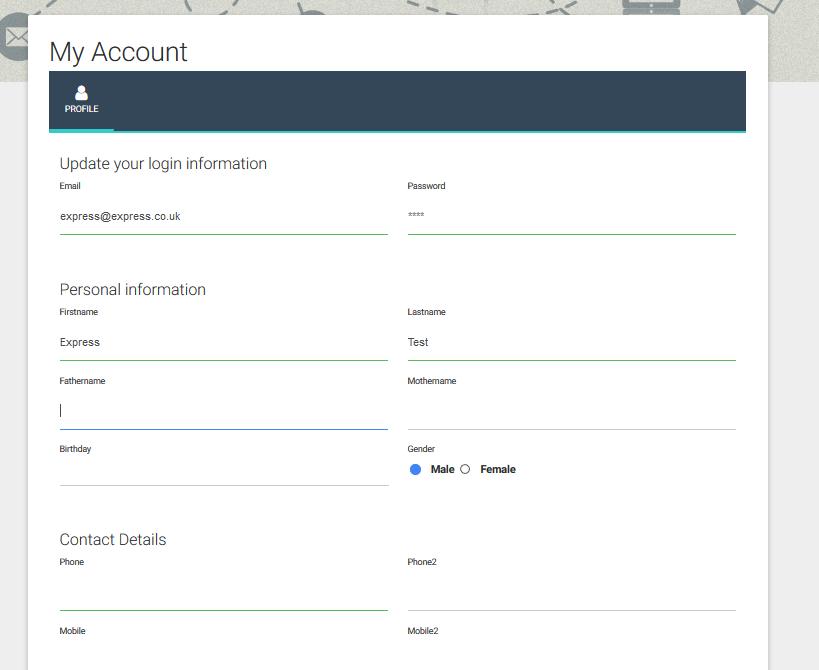819x670 pixels.
Task: Click the Mobile label
Action: pyautogui.click(x=72, y=631)
